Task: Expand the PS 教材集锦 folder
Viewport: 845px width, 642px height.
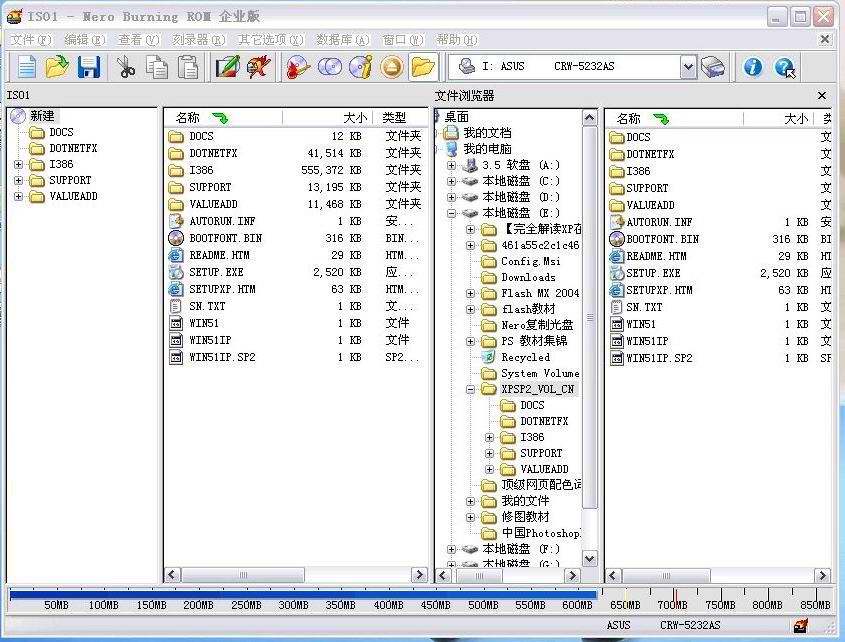Action: pyautogui.click(x=470, y=342)
